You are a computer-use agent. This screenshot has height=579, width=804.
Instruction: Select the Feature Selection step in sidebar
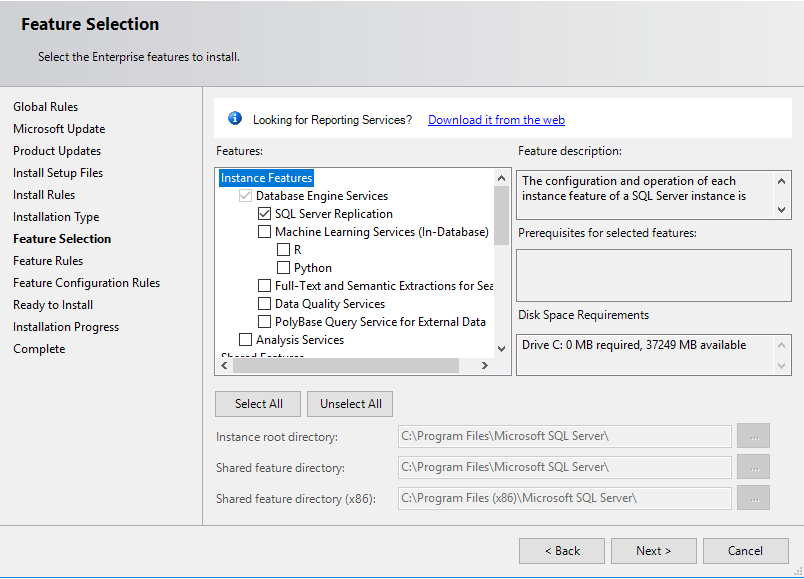(62, 239)
